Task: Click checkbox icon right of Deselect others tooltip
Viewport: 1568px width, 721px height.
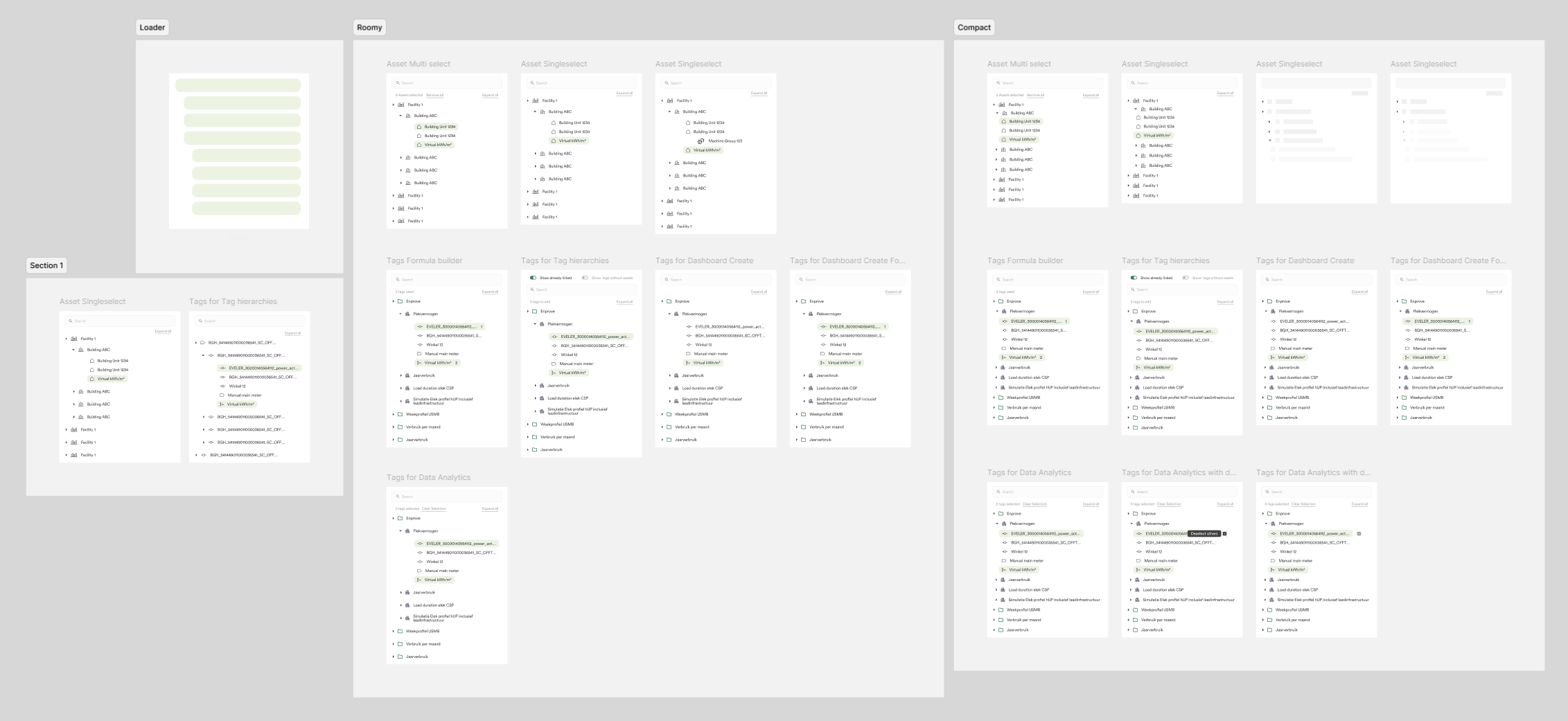Action: point(1224,534)
